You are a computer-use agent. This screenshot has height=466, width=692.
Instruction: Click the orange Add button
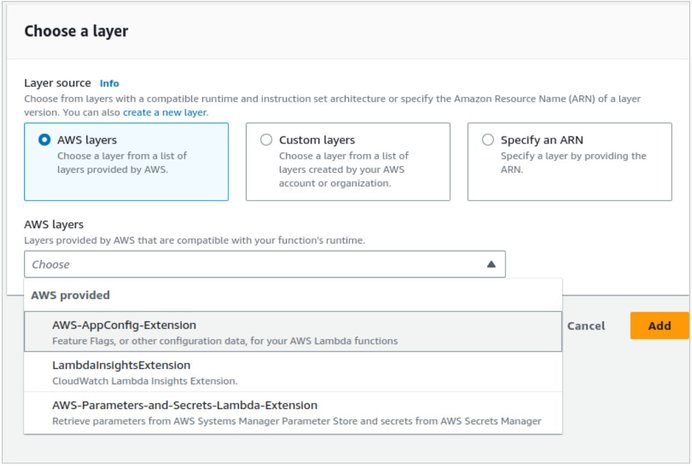(x=659, y=326)
